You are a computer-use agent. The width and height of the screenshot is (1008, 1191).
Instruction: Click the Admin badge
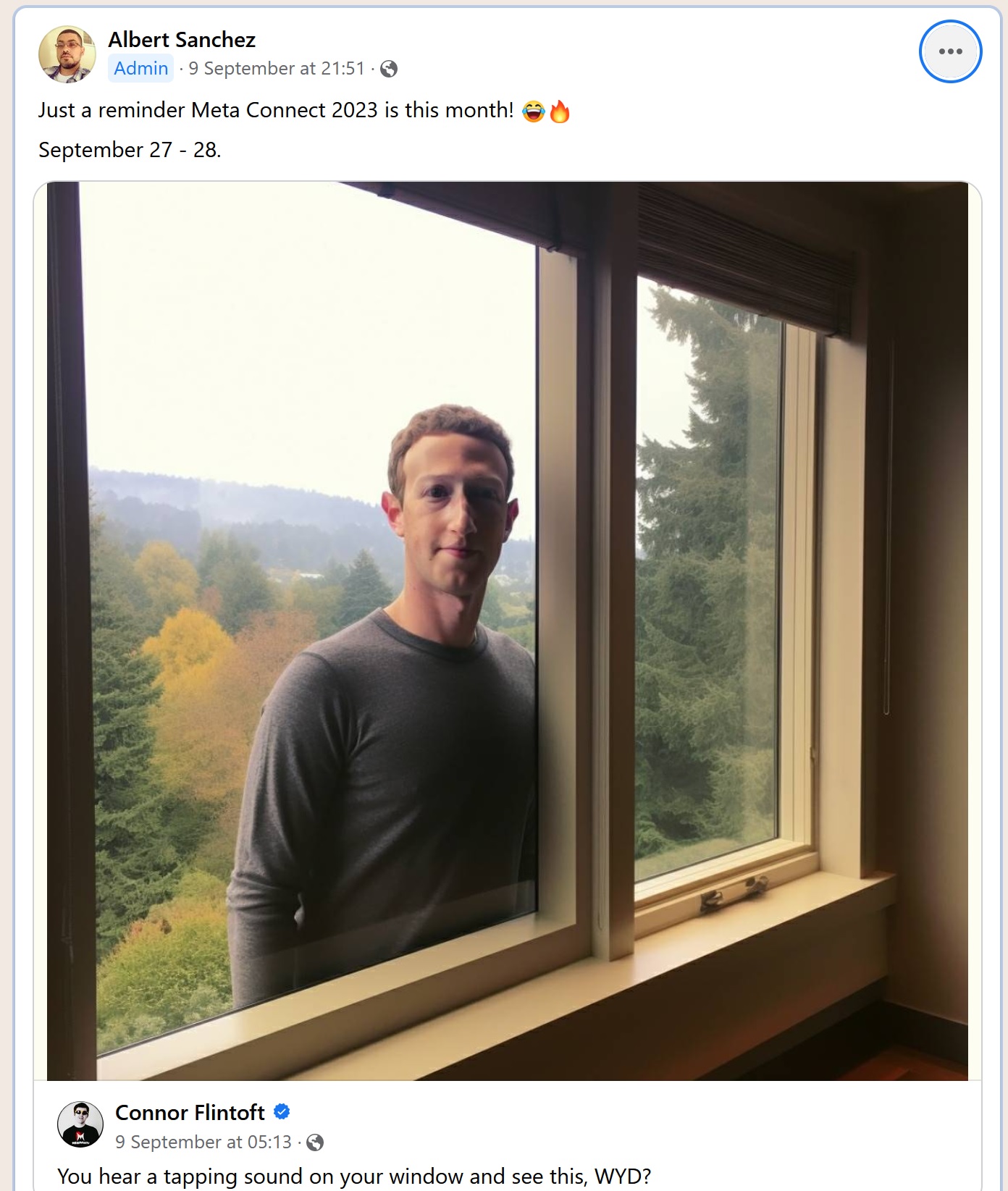(x=141, y=68)
